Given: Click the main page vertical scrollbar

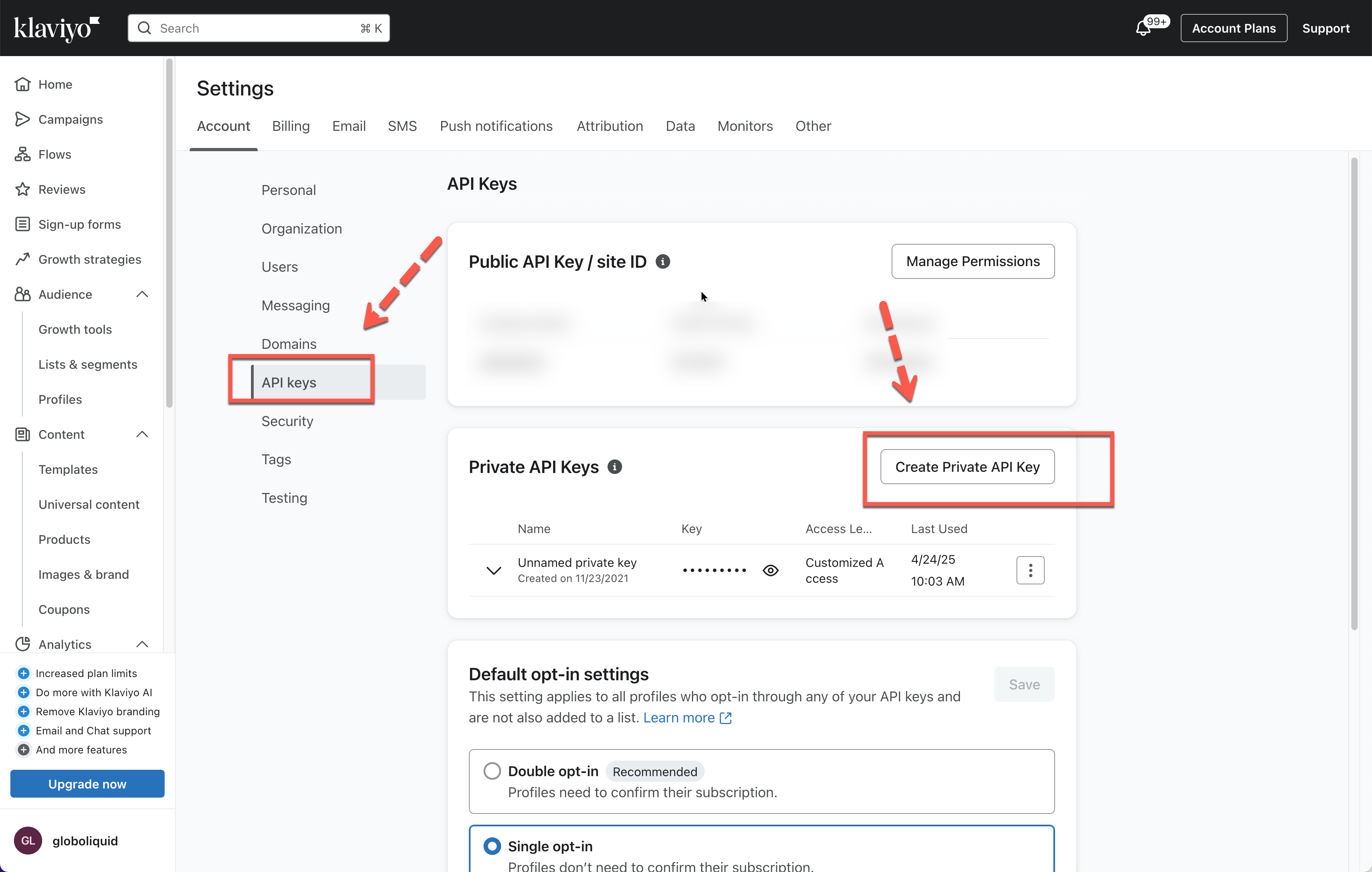Looking at the screenshot, I should coord(1354,393).
